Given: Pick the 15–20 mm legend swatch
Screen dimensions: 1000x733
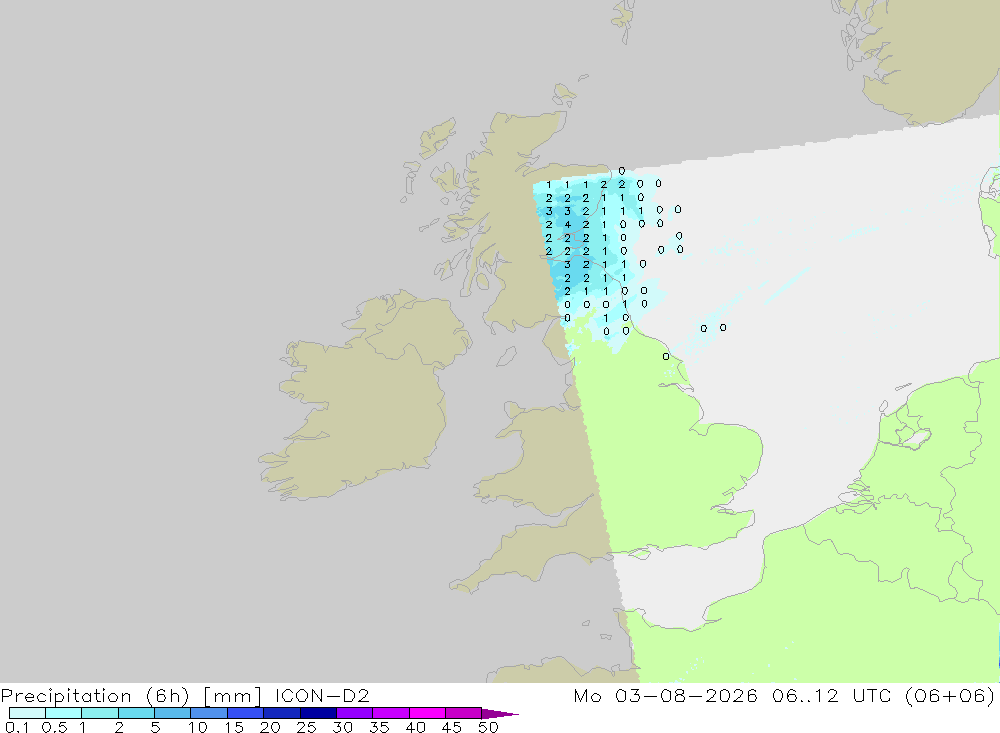Looking at the screenshot, I should [246, 713].
